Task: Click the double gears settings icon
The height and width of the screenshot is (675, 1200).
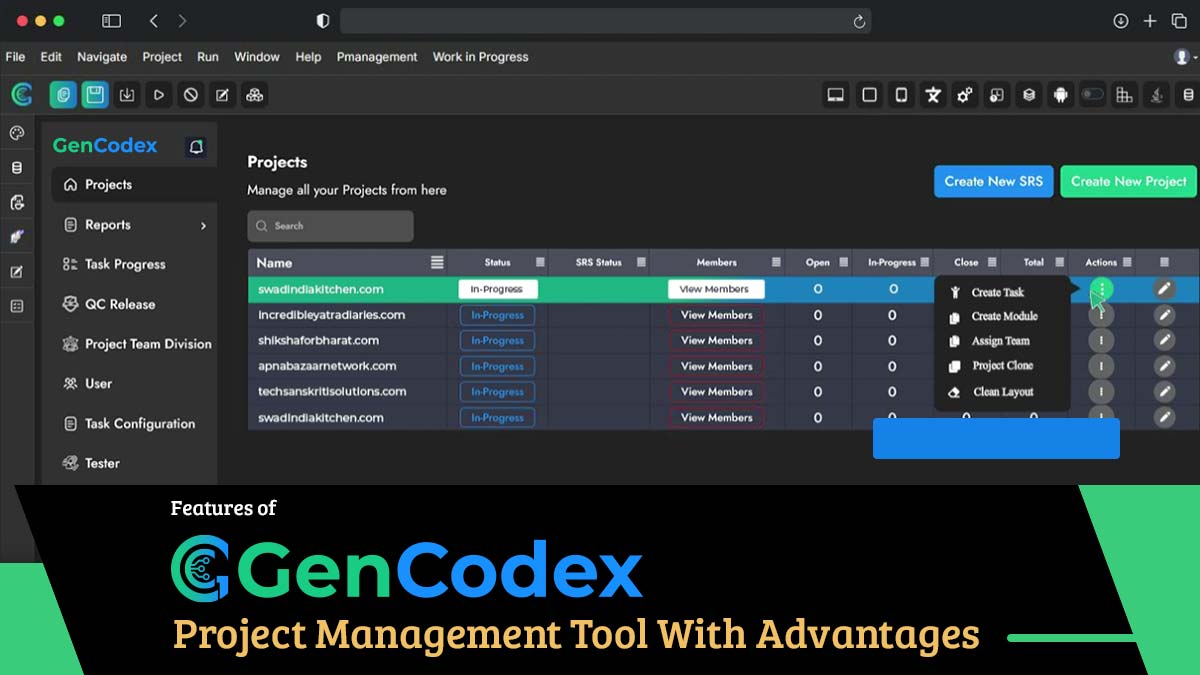Action: pyautogui.click(x=965, y=95)
